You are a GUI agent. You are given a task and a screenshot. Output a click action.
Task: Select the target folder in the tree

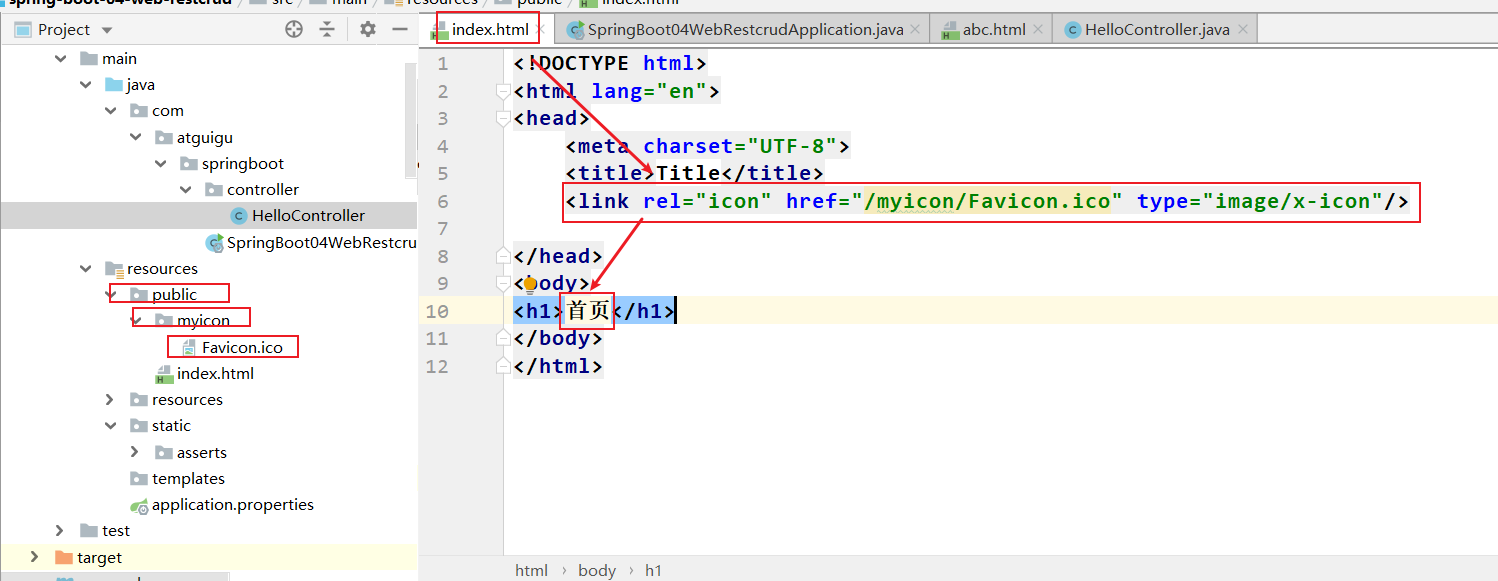pyautogui.click(x=99, y=557)
